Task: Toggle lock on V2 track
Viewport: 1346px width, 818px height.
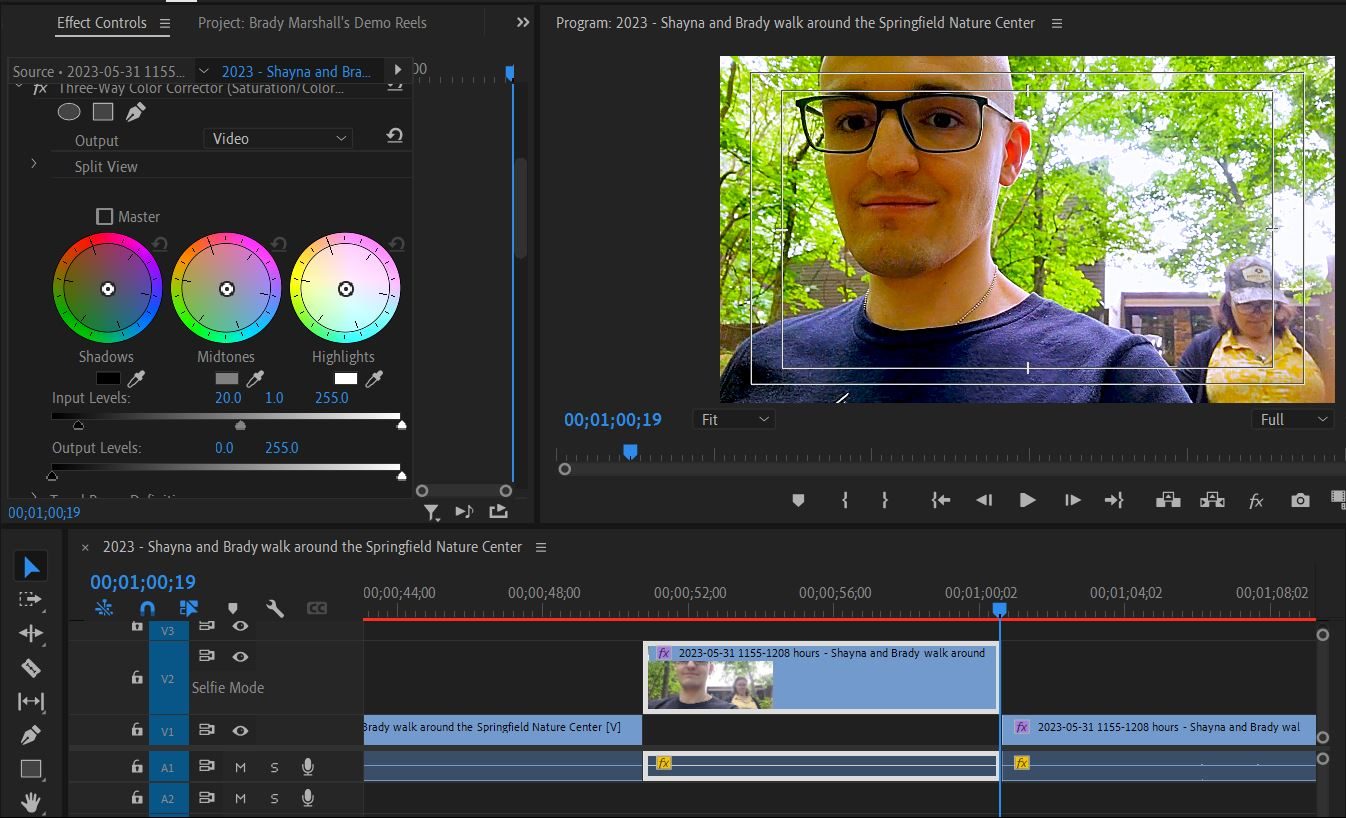Action: 137,677
